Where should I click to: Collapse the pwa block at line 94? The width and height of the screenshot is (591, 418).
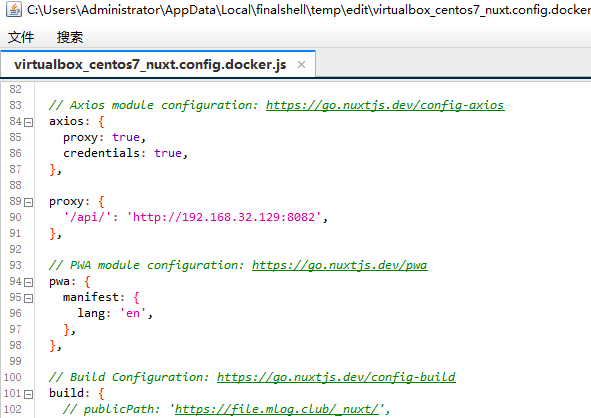(28, 282)
